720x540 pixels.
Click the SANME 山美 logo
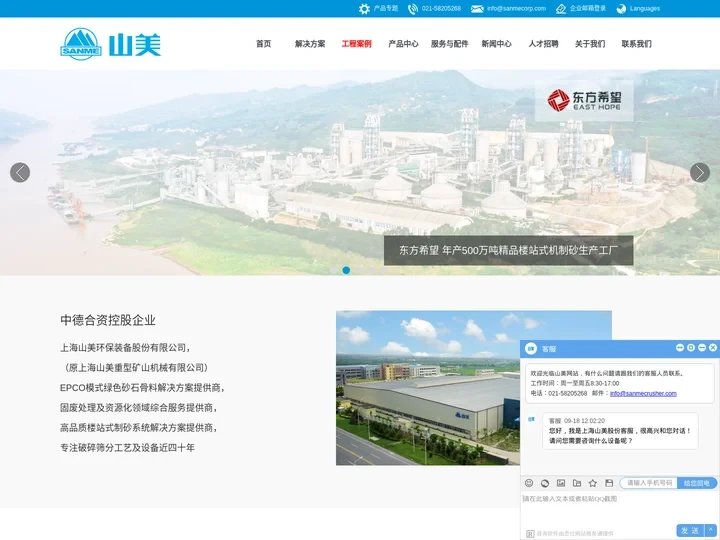(x=111, y=44)
